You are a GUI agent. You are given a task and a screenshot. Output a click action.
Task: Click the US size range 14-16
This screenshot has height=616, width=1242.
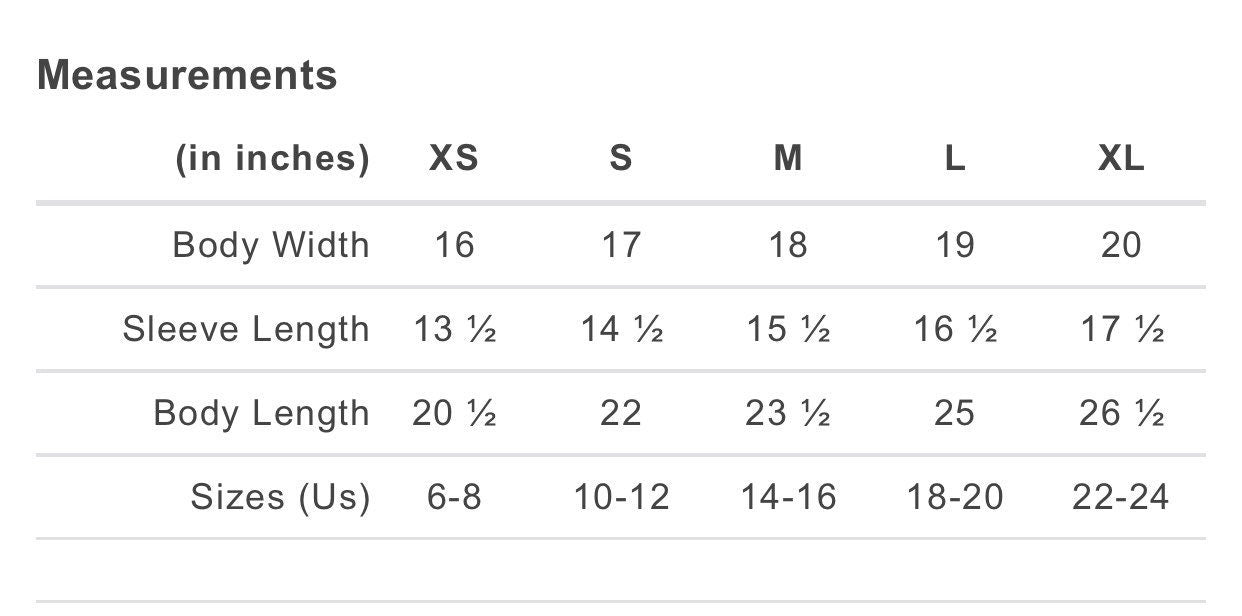(788, 497)
